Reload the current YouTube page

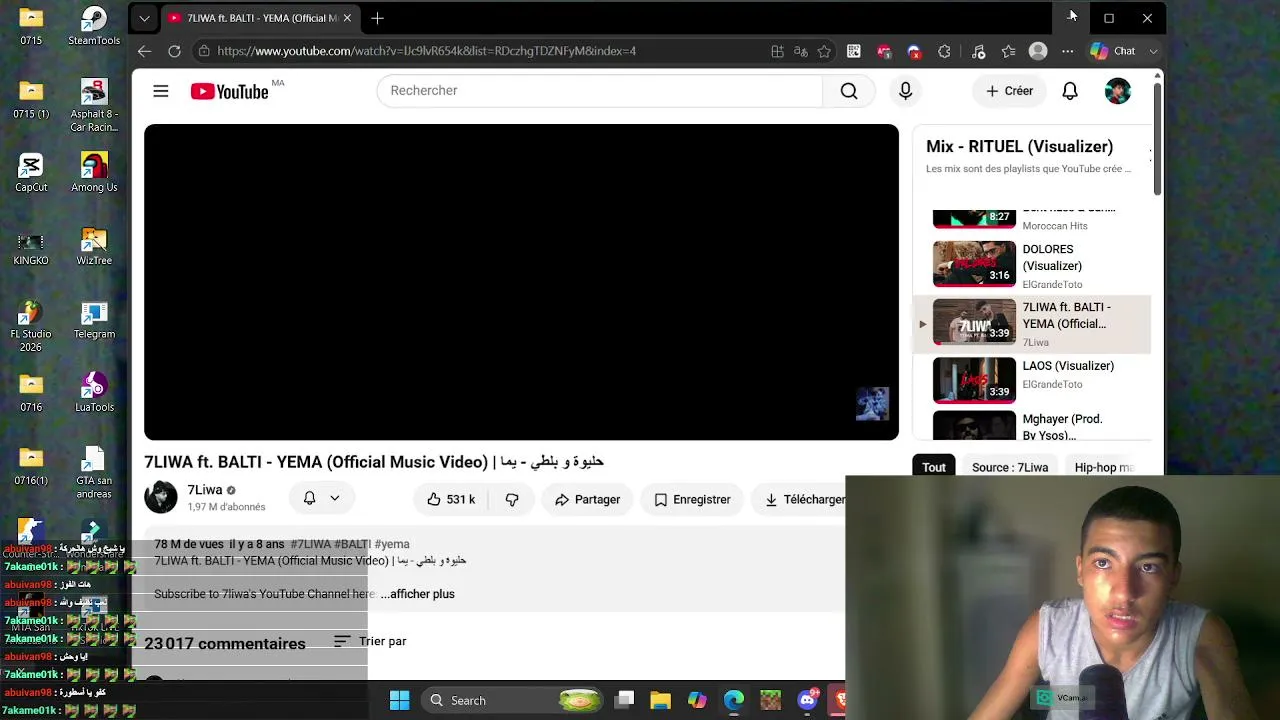click(174, 51)
